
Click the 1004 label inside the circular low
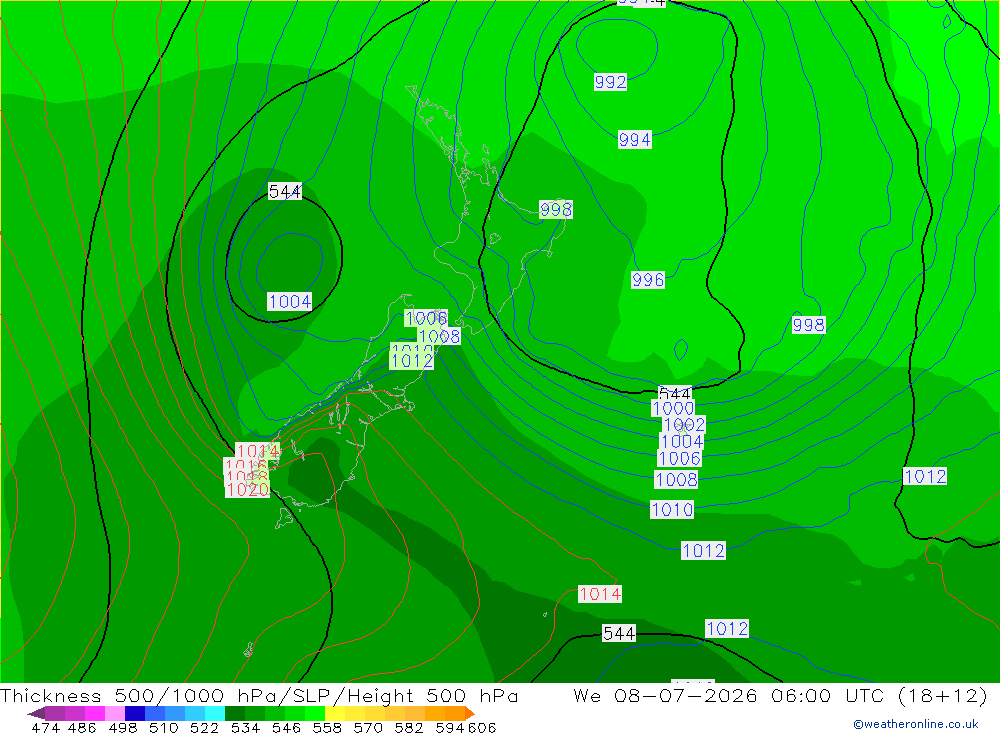[289, 302]
